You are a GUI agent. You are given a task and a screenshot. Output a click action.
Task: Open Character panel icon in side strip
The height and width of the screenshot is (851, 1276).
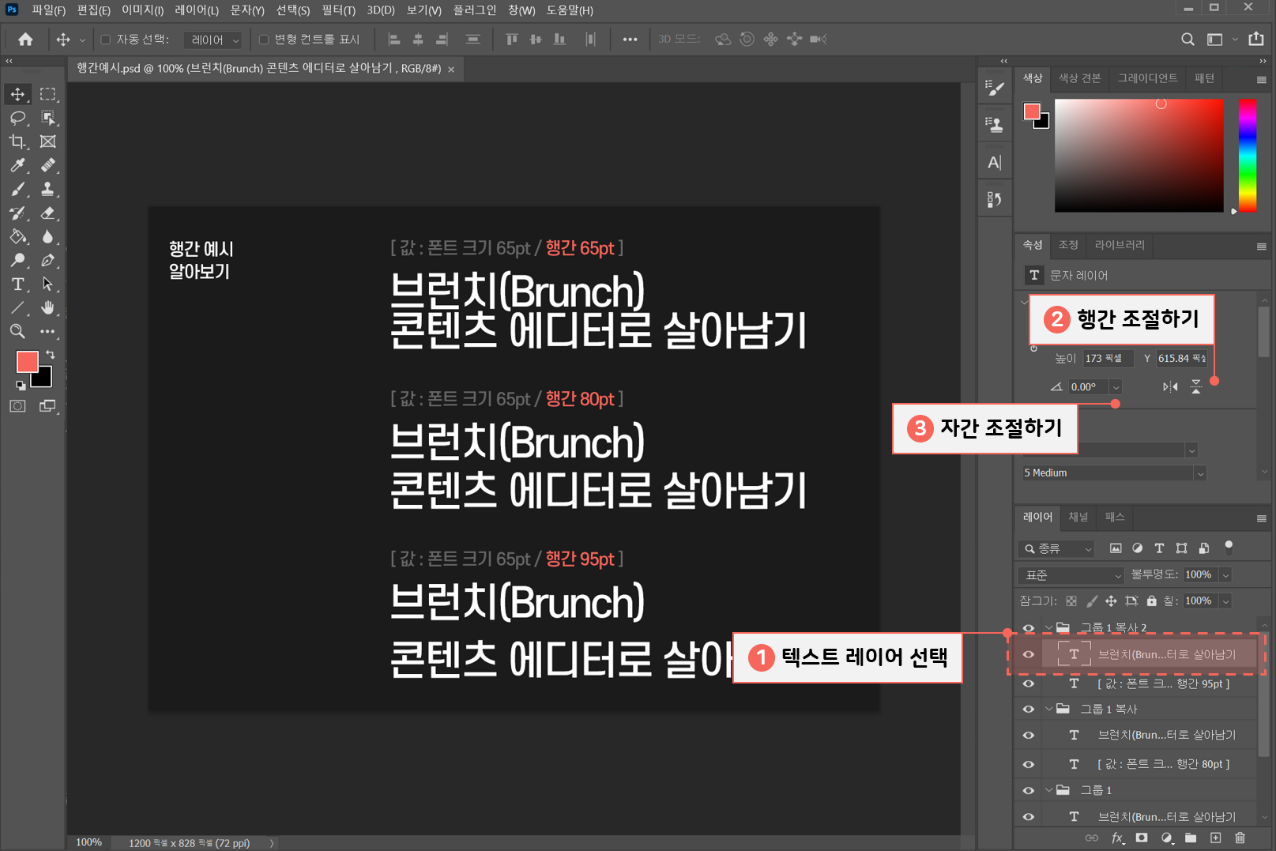pyautogui.click(x=994, y=162)
